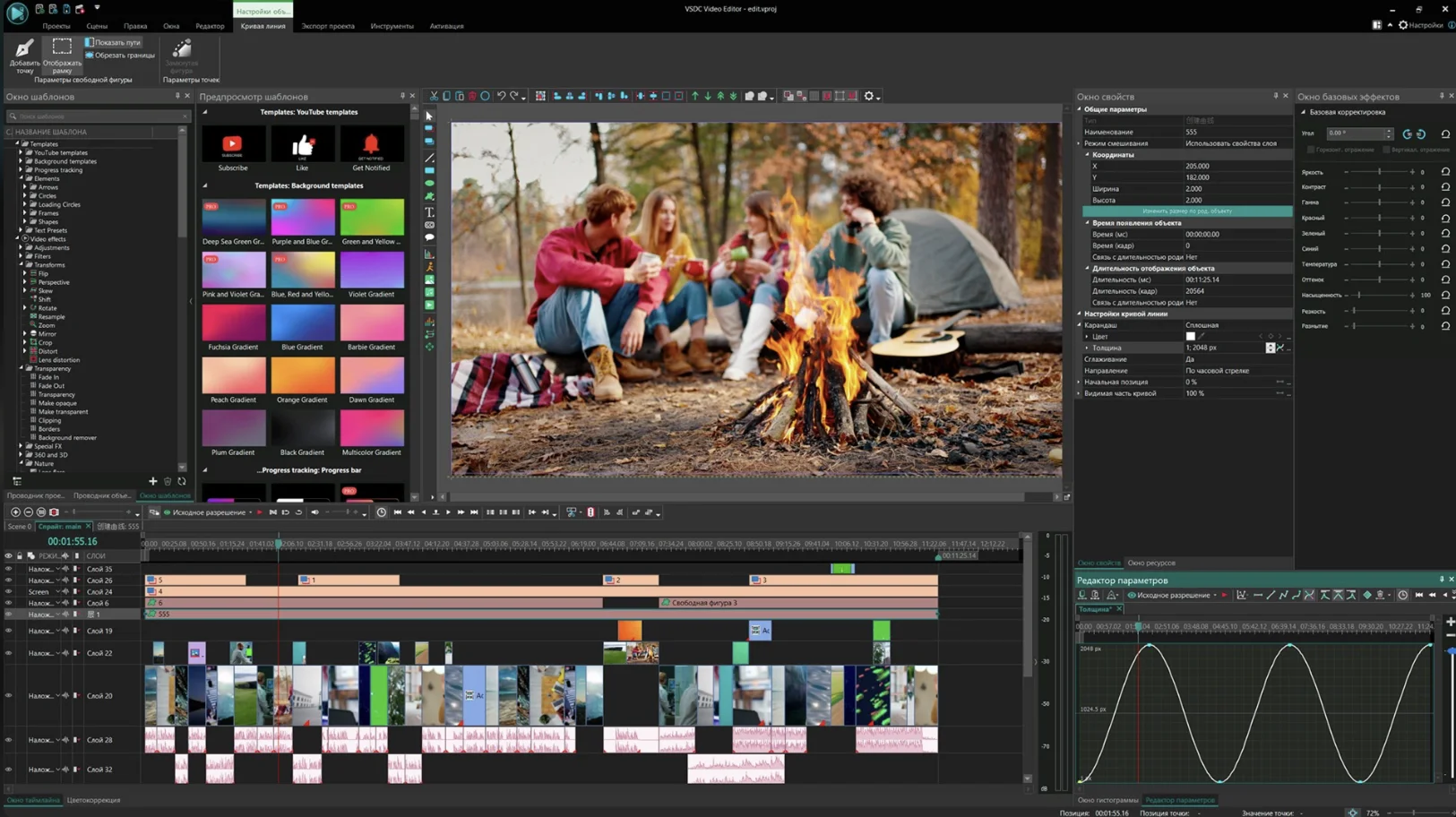This screenshot has width=1456, height=817.
Task: Click the redo arrow in editor toolbar
Action: [514, 96]
